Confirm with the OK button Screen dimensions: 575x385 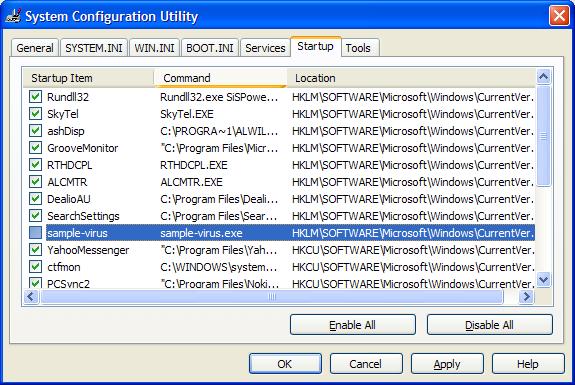(x=285, y=364)
